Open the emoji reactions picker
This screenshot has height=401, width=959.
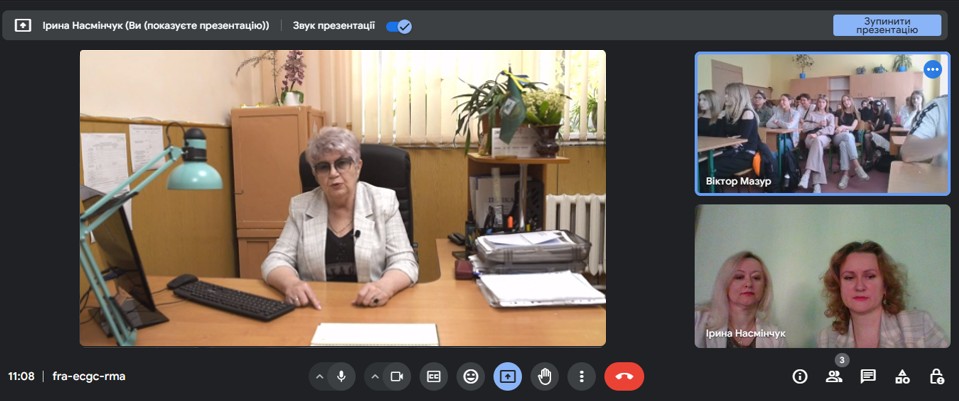tap(470, 377)
